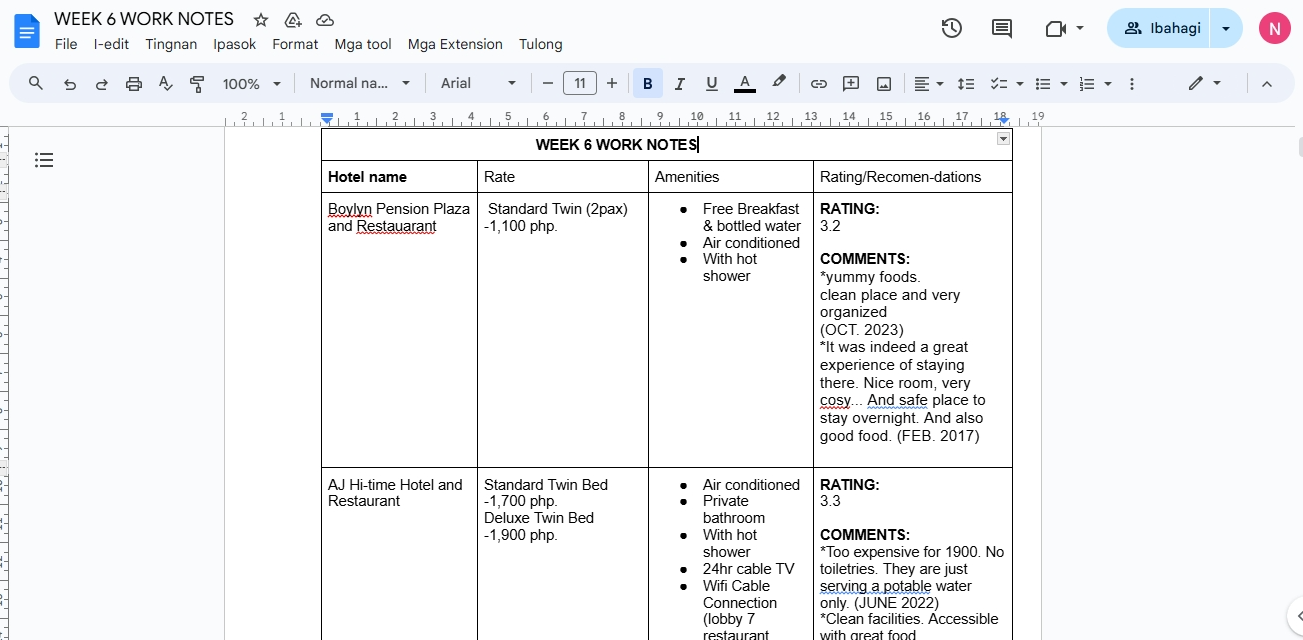Screen dimensions: 1303x640
Task: Click the font size 11 field
Action: 580,83
